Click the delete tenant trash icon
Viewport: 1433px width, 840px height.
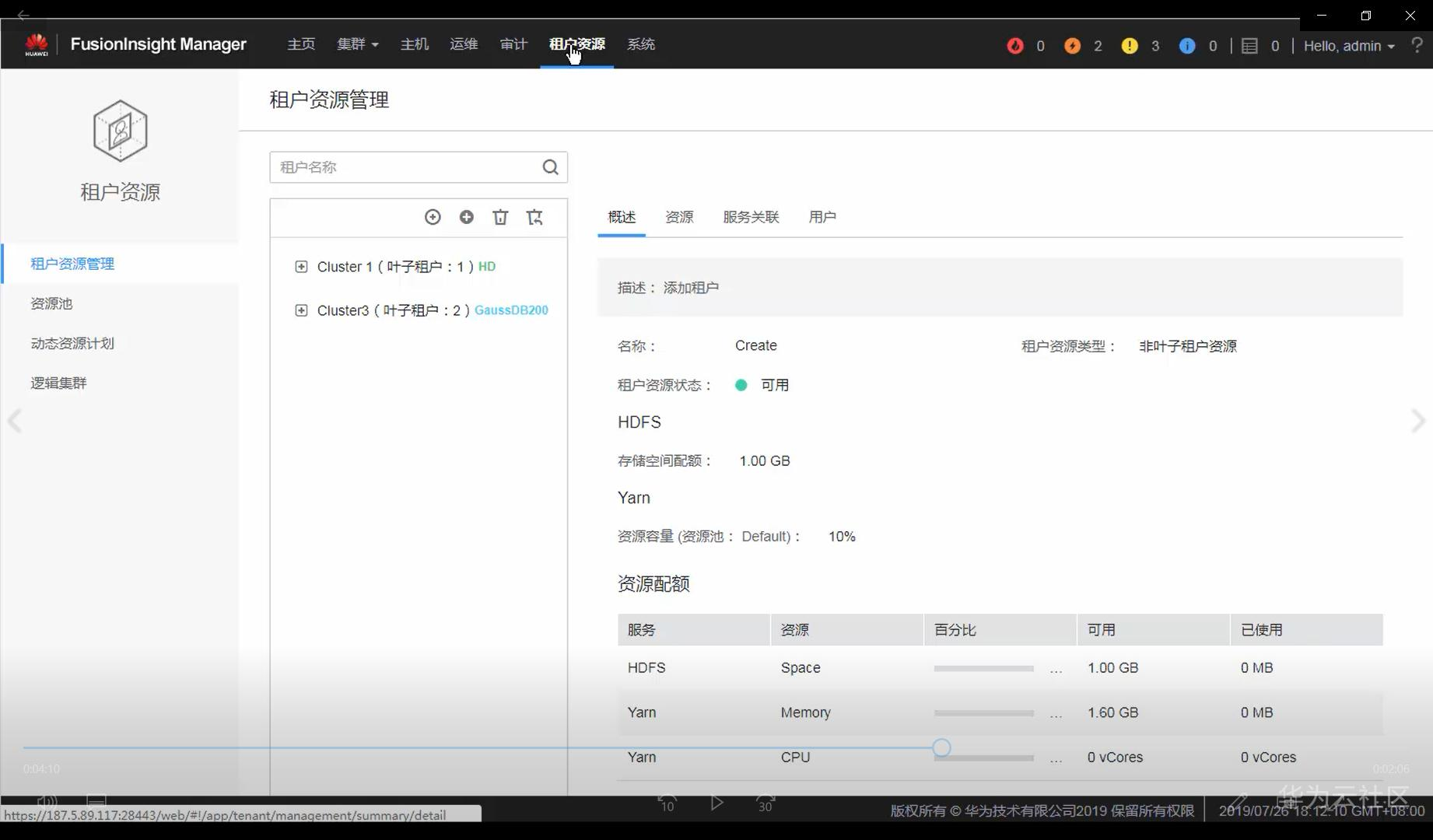500,217
